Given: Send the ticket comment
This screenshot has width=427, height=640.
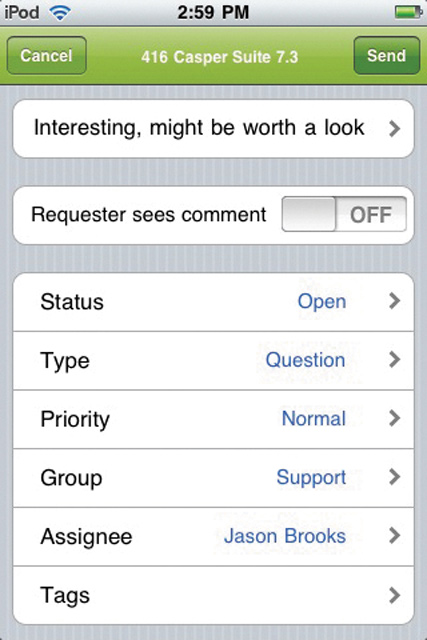Looking at the screenshot, I should tap(387, 56).
